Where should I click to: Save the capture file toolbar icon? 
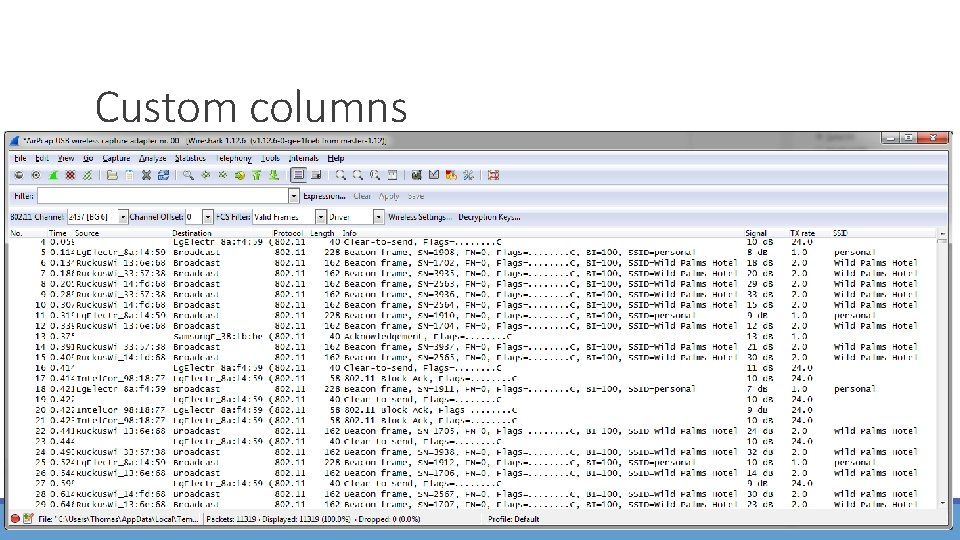(x=129, y=175)
